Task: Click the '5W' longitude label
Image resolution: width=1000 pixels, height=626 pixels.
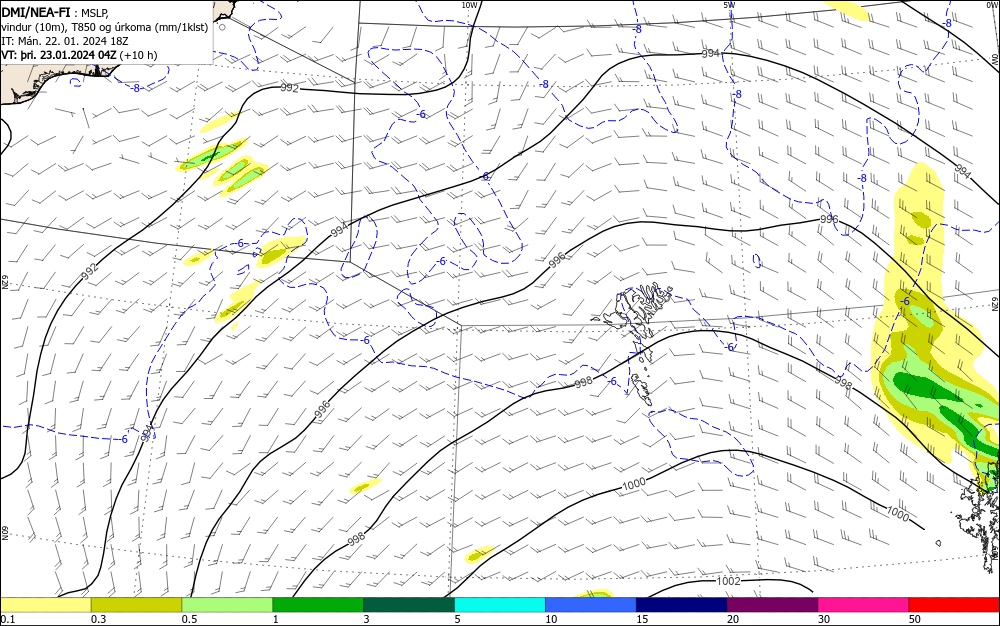Action: (729, 5)
